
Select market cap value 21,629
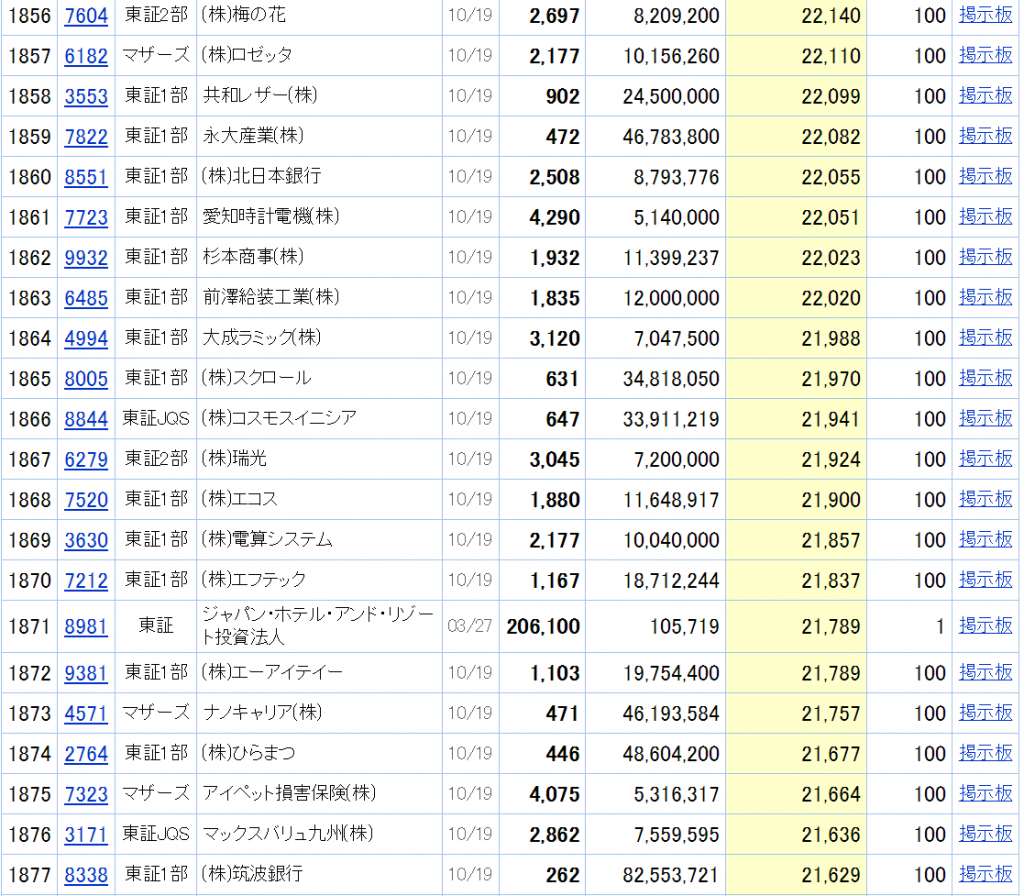831,875
